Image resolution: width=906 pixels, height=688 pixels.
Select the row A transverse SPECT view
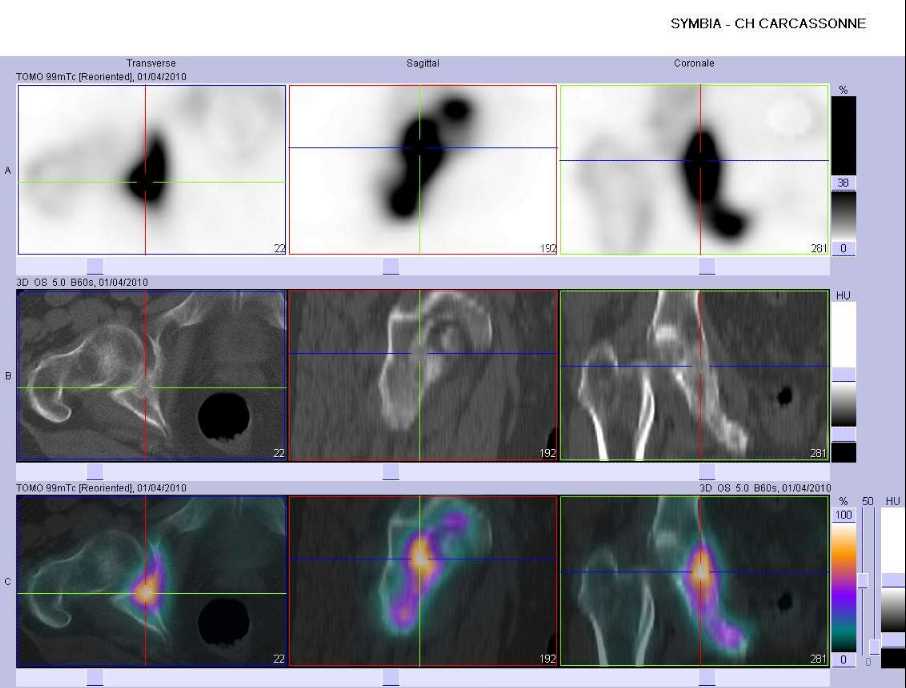click(152, 170)
